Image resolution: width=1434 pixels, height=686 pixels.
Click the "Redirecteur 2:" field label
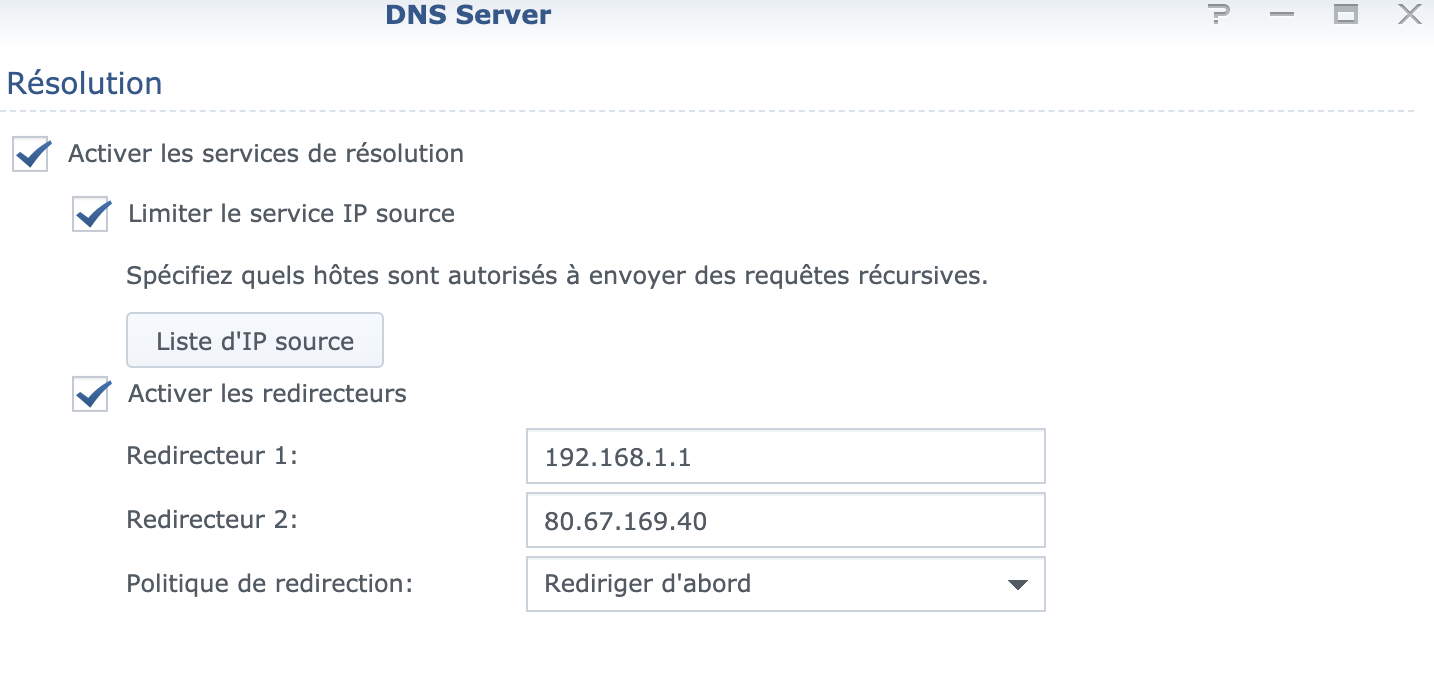click(212, 519)
